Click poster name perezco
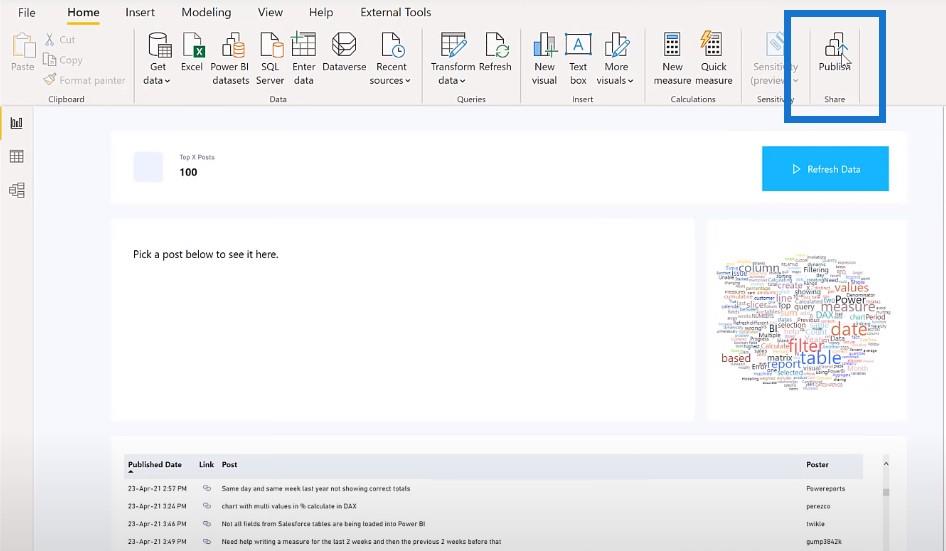 click(x=818, y=506)
